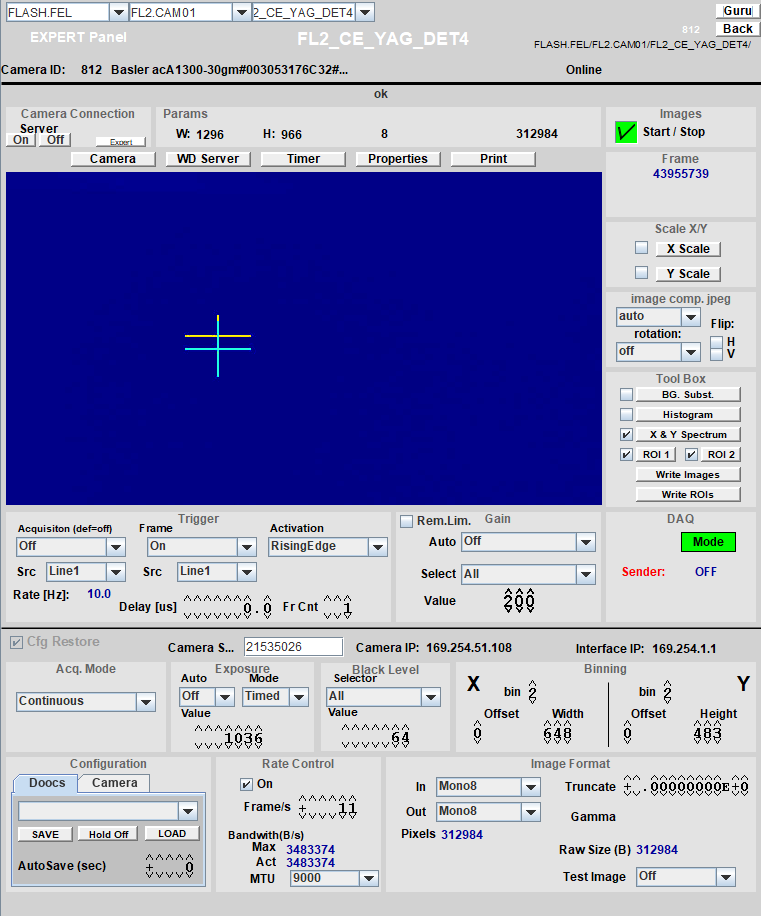This screenshot has height=916, width=761.
Task: Click the X & Y Spectrum button
Action: [687, 435]
